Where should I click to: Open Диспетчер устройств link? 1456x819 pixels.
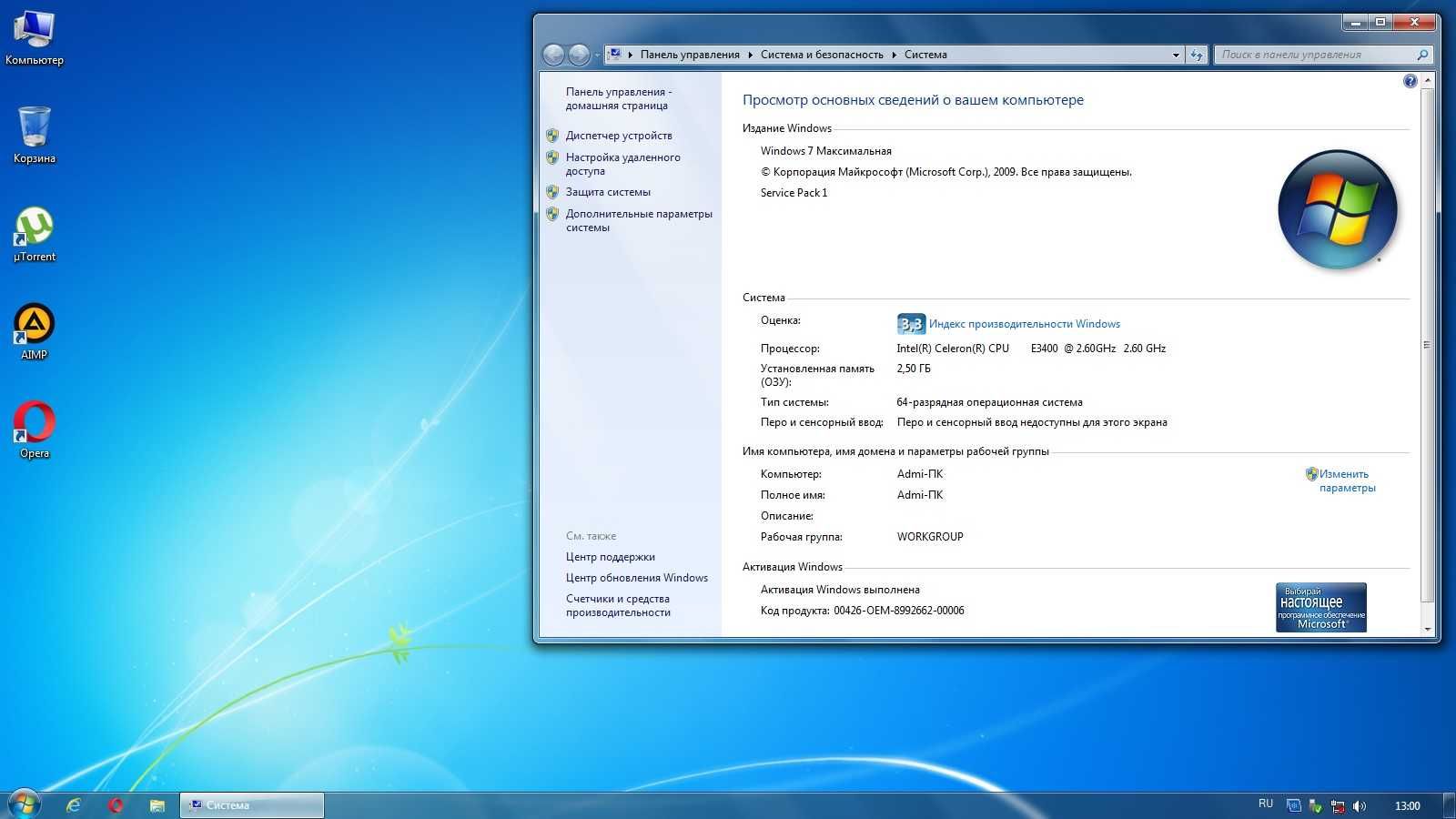[x=619, y=136]
